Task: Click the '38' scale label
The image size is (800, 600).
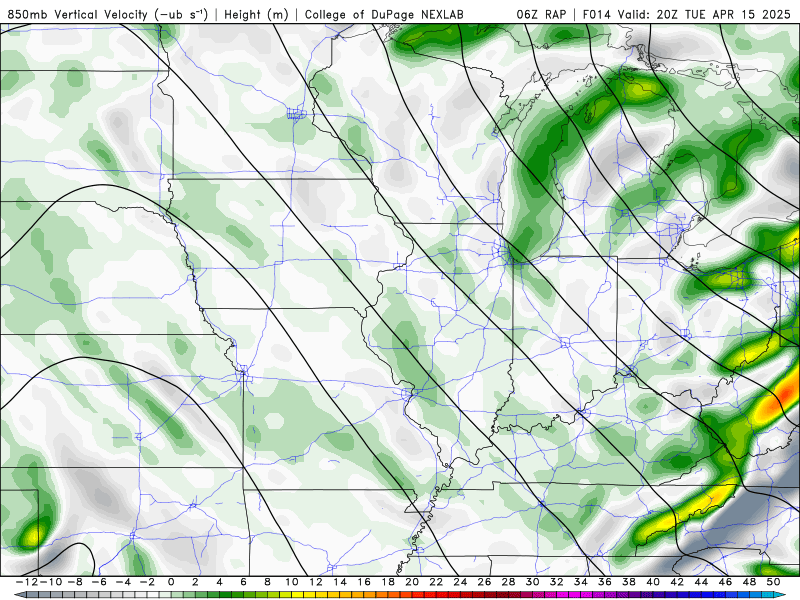Action: coord(629,582)
